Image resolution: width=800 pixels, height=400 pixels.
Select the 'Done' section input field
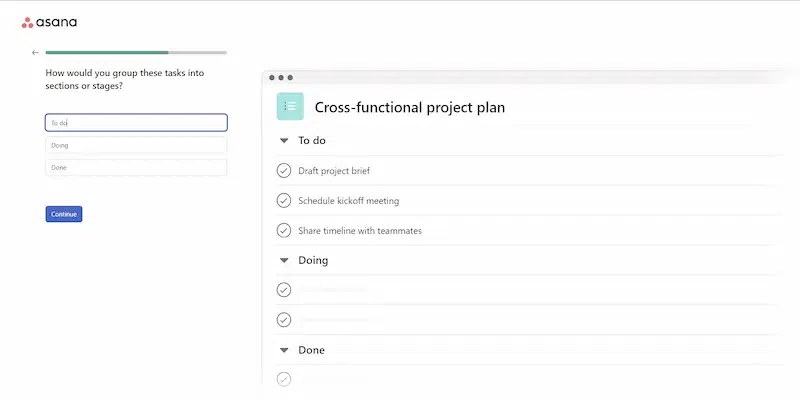[x=136, y=167]
